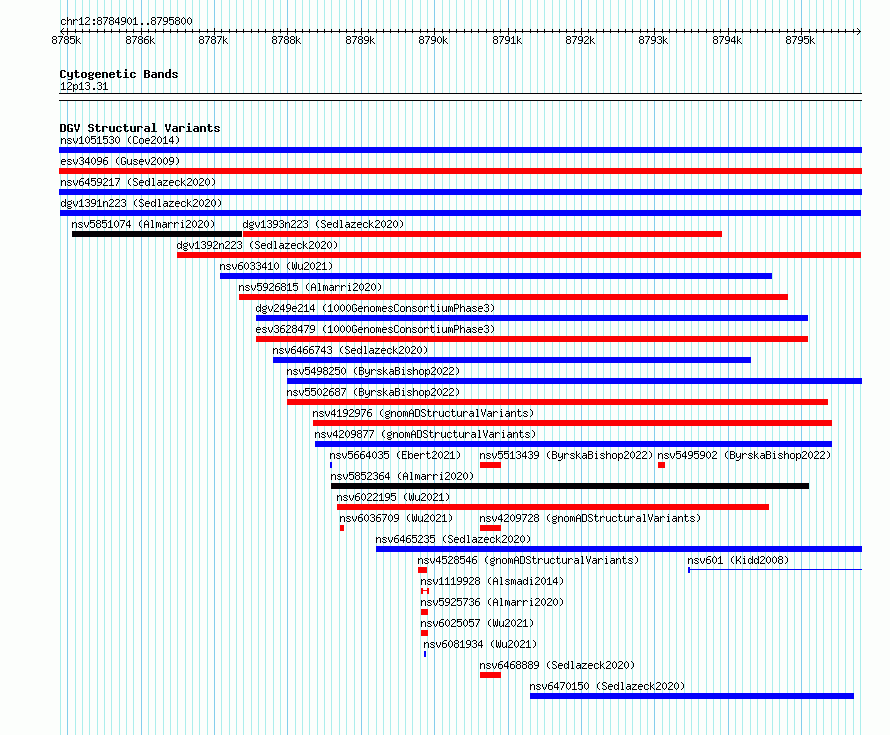The width and height of the screenshot is (890, 735).
Task: Click the nsv1051530 (Coe2014) blue variant bar
Action: click(460, 150)
